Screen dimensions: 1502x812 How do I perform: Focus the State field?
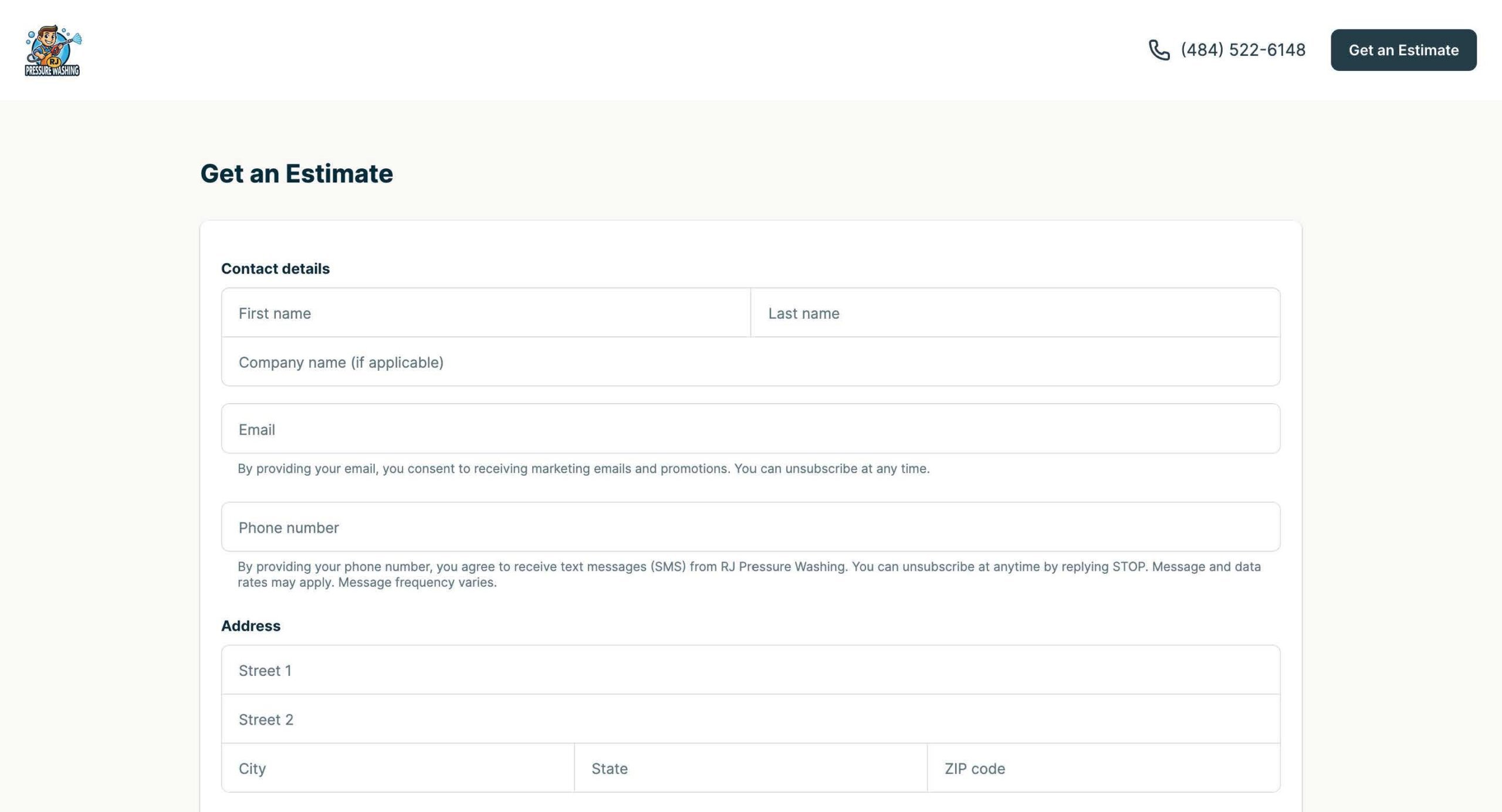751,768
